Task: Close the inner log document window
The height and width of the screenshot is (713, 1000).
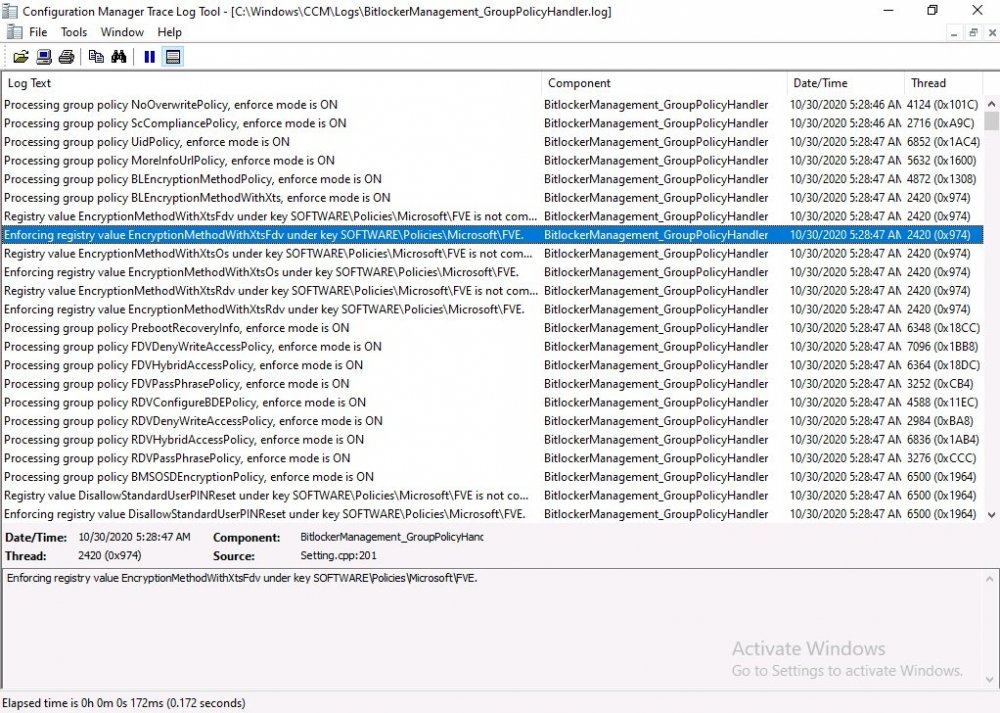Action: coord(992,33)
